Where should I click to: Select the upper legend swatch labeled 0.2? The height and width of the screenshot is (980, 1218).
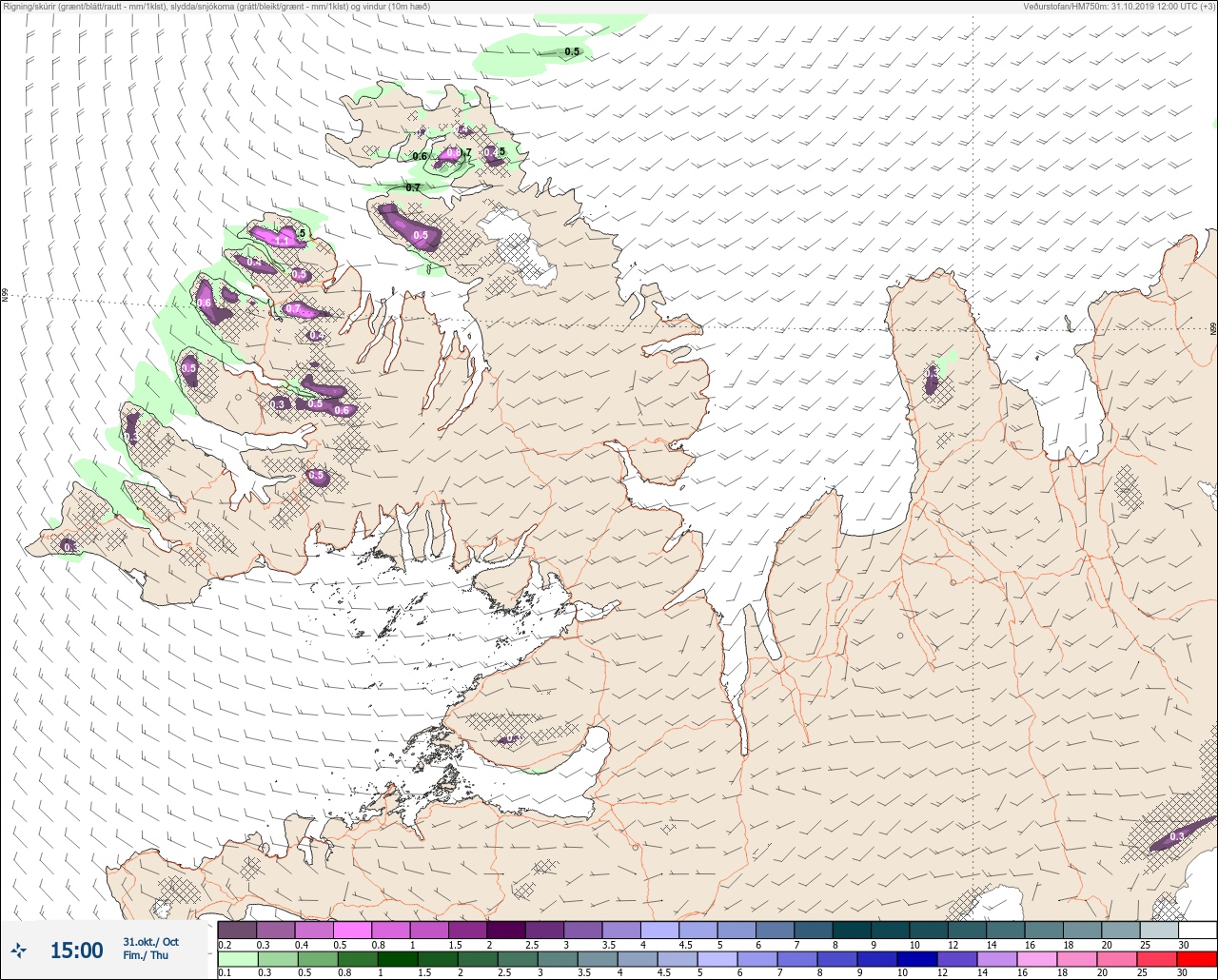[237, 930]
